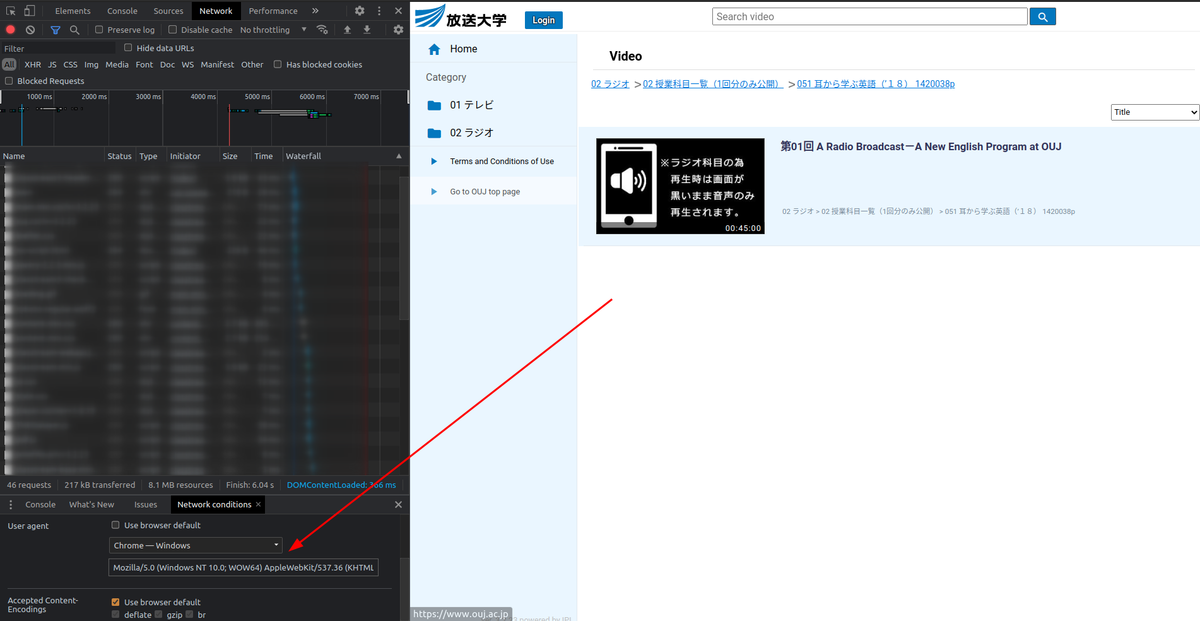The image size is (1200, 621).
Task: Toggle the device toolbar icon
Action: pyautogui.click(x=30, y=11)
